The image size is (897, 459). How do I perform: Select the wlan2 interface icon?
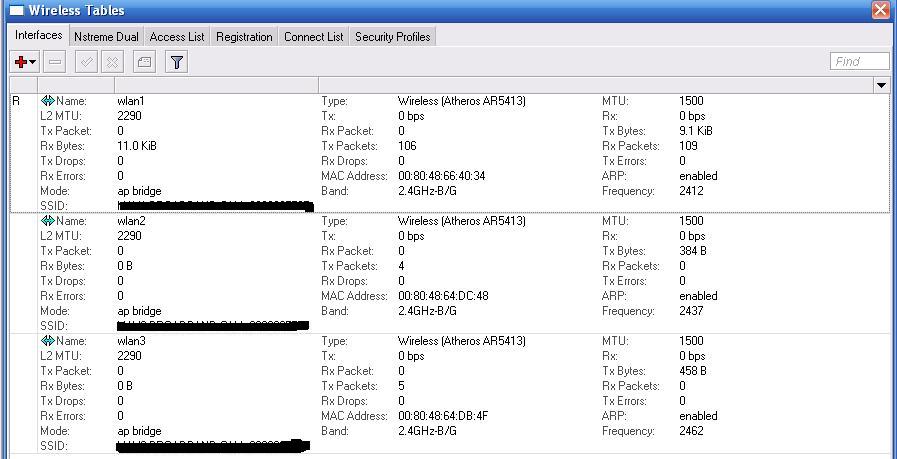47,221
